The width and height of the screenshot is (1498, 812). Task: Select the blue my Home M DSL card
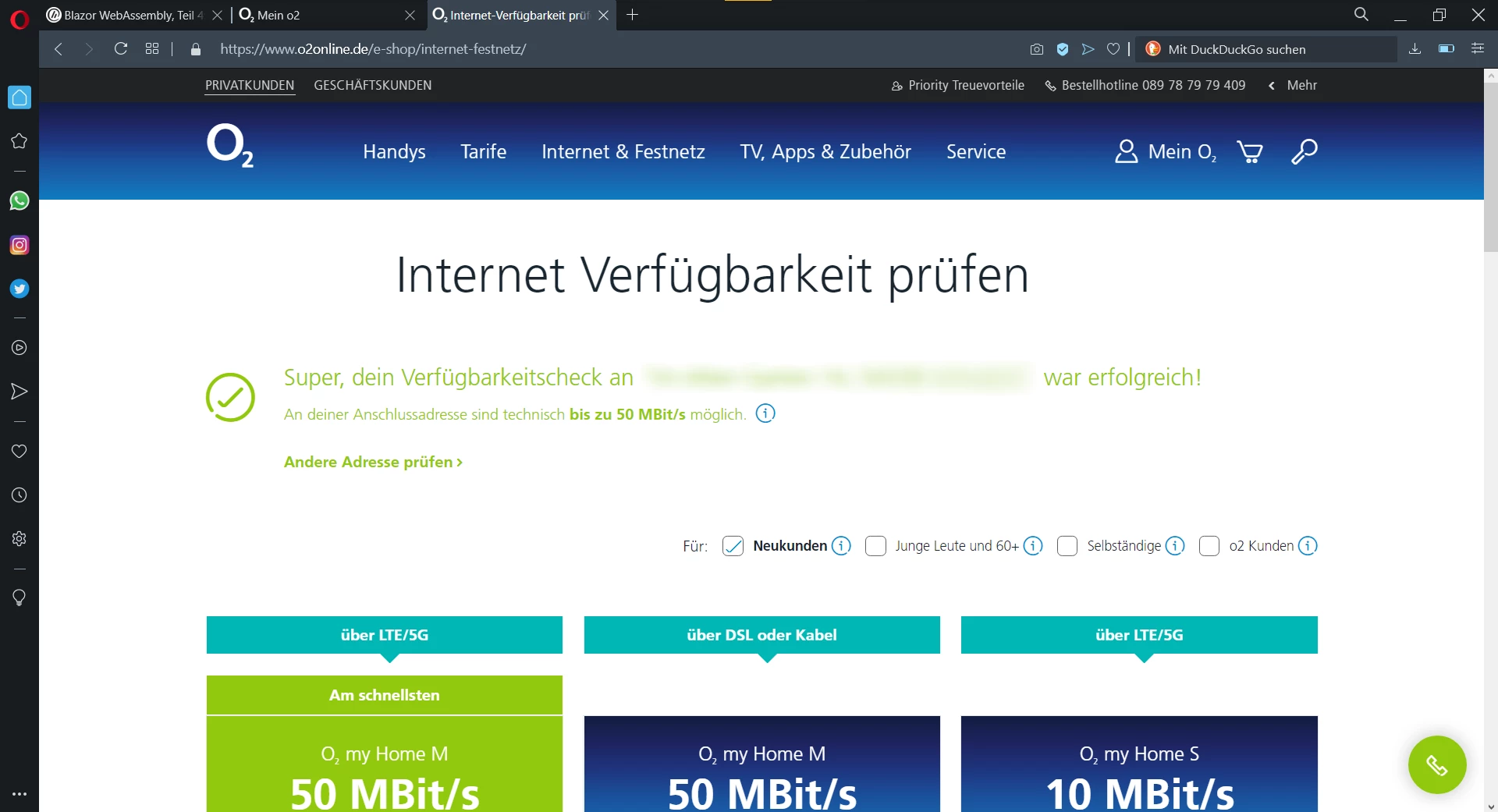[x=762, y=764]
